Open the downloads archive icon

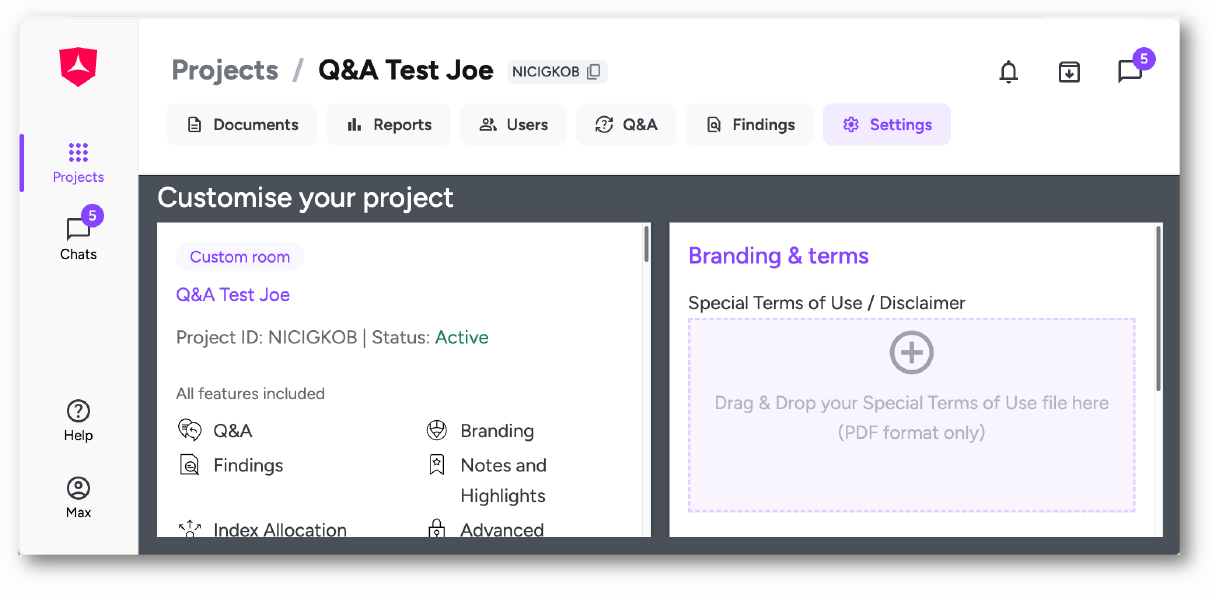1069,72
